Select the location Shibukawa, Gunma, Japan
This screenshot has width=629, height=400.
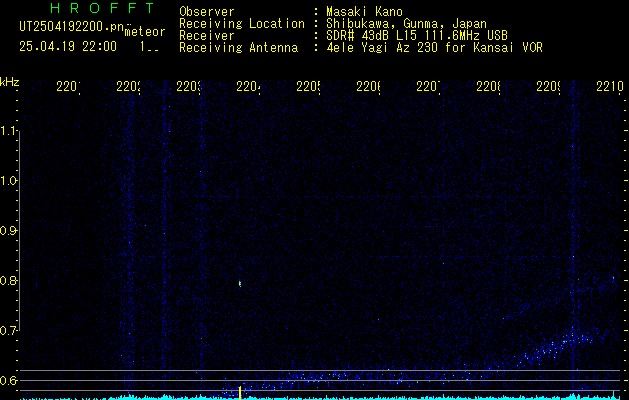[406, 24]
